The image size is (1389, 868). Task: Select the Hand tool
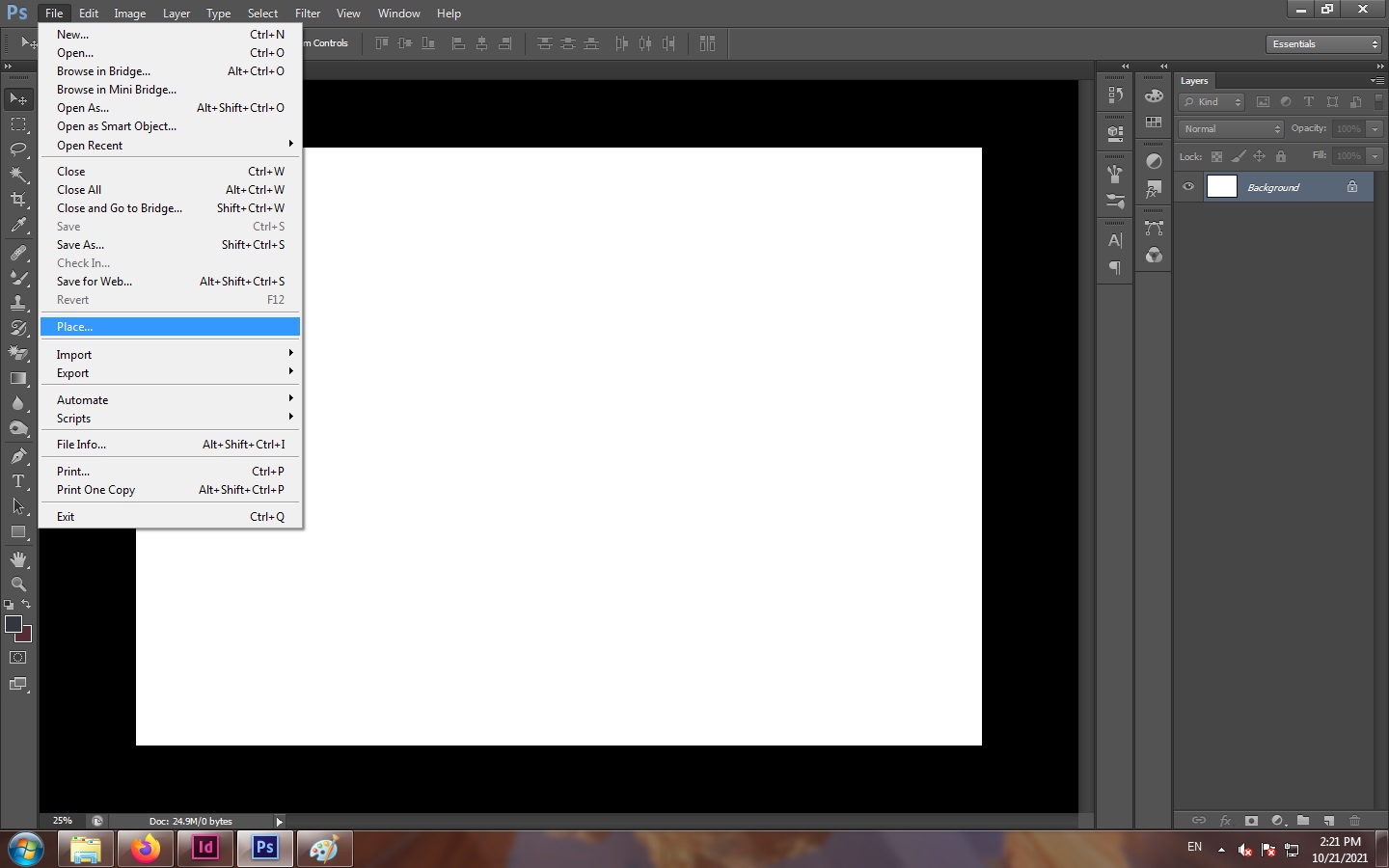coord(18,559)
